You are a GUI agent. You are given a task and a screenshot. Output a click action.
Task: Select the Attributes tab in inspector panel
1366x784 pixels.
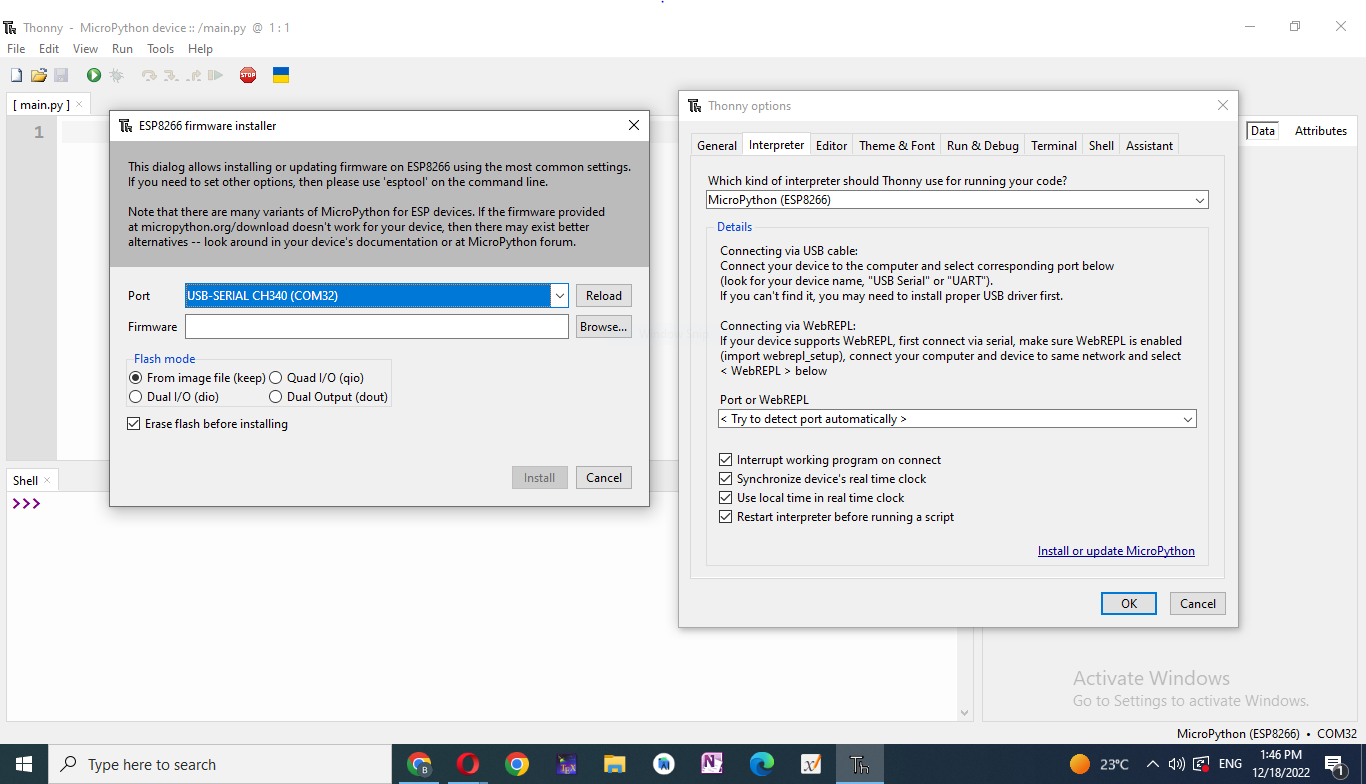point(1321,131)
